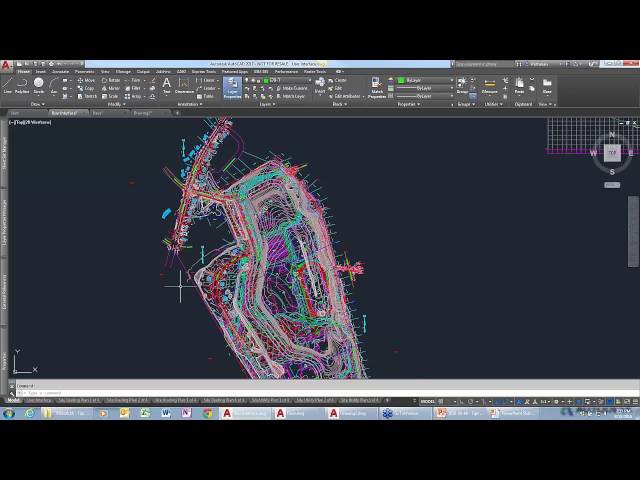The width and height of the screenshot is (640, 480).
Task: Click the green ByLayer color swatch
Action: [x=401, y=80]
